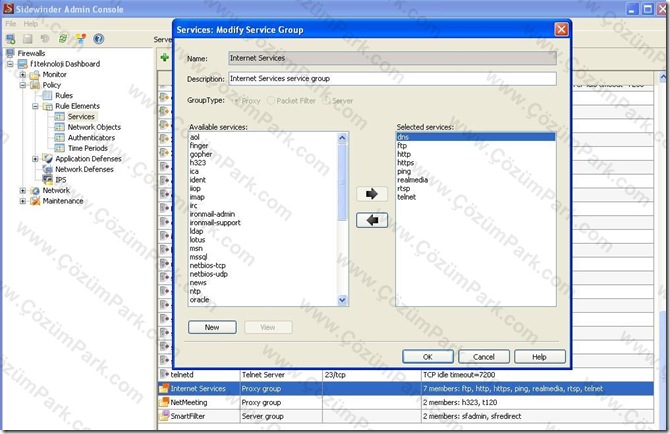This screenshot has height=434, width=670.
Task: Select the Server group type radio
Action: pos(327,101)
